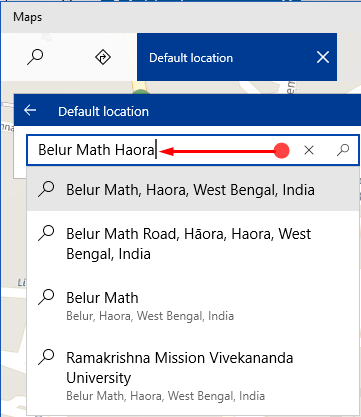
Task: Clear the search text with X
Action: click(309, 150)
